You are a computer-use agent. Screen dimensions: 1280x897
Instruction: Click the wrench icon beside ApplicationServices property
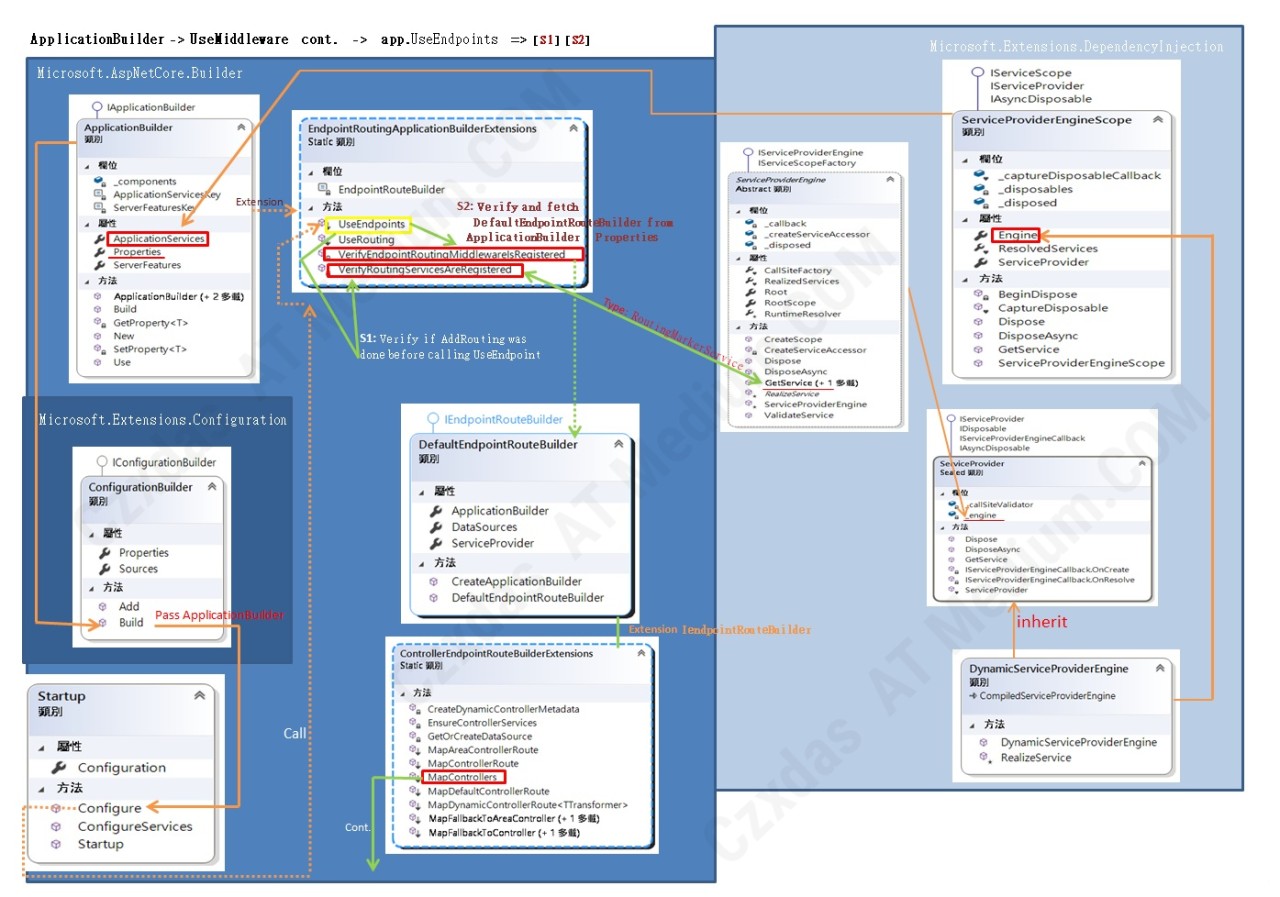click(x=100, y=239)
